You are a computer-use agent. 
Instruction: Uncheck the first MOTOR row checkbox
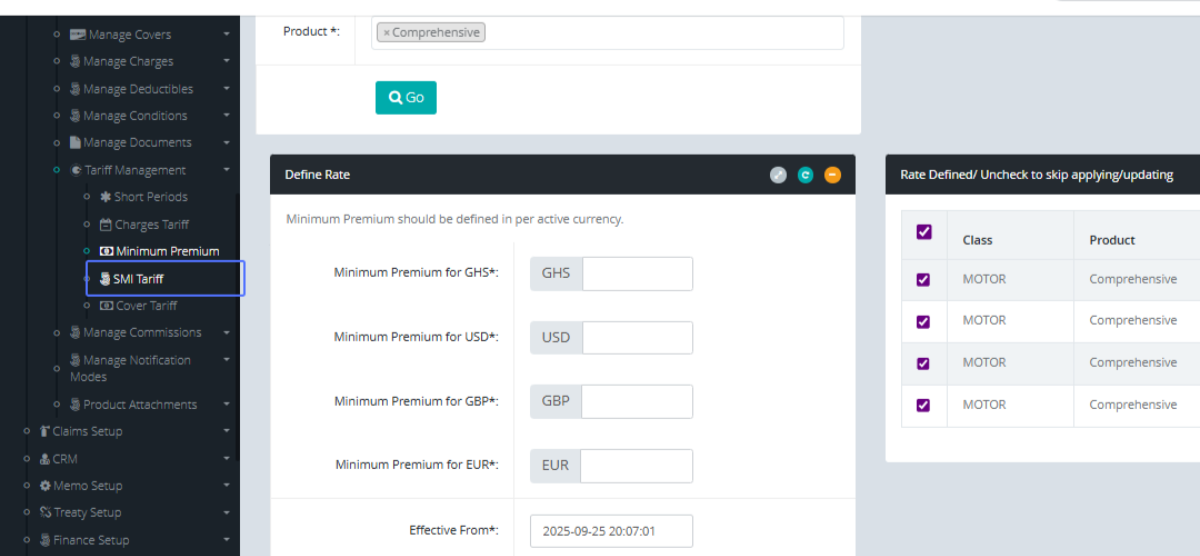[923, 280]
